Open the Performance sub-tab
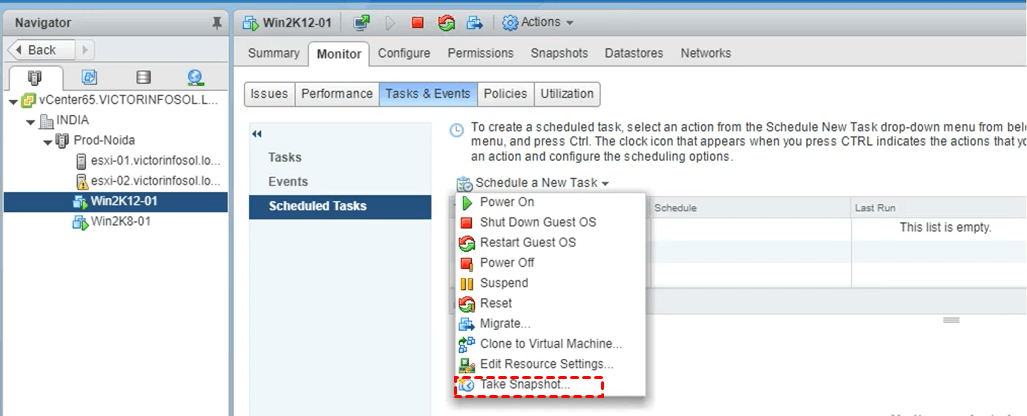Image resolution: width=1027 pixels, height=416 pixels. (337, 94)
